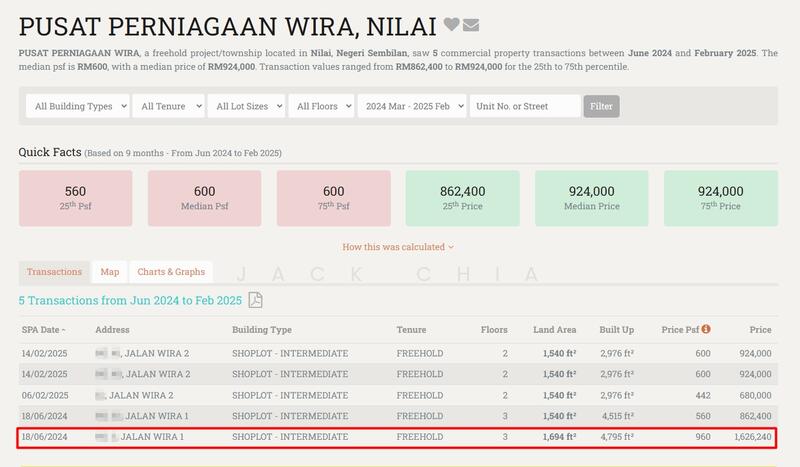Click the envelope email alert icon

click(471, 25)
